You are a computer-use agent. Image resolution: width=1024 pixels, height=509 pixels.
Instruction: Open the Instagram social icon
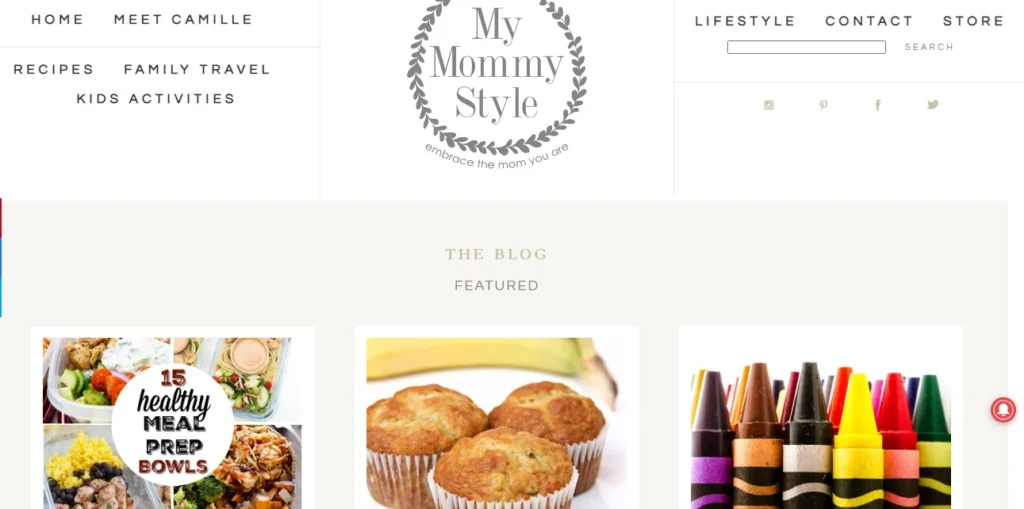(x=769, y=105)
